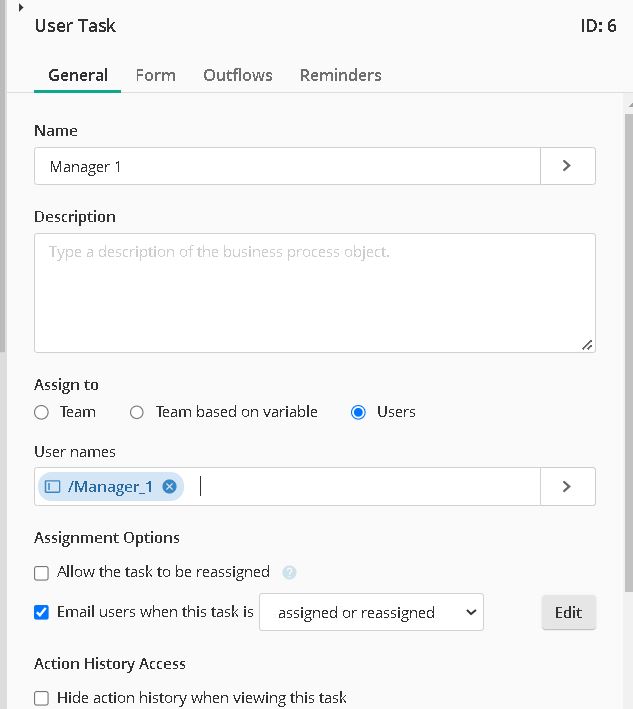Switch to the Form tab
The width and height of the screenshot is (633, 709).
(x=156, y=75)
